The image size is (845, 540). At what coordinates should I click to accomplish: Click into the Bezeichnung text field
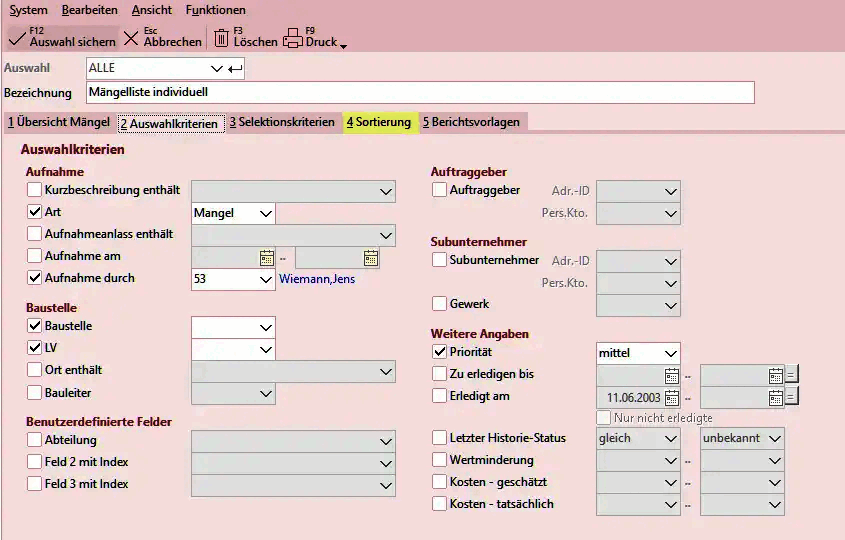click(420, 93)
